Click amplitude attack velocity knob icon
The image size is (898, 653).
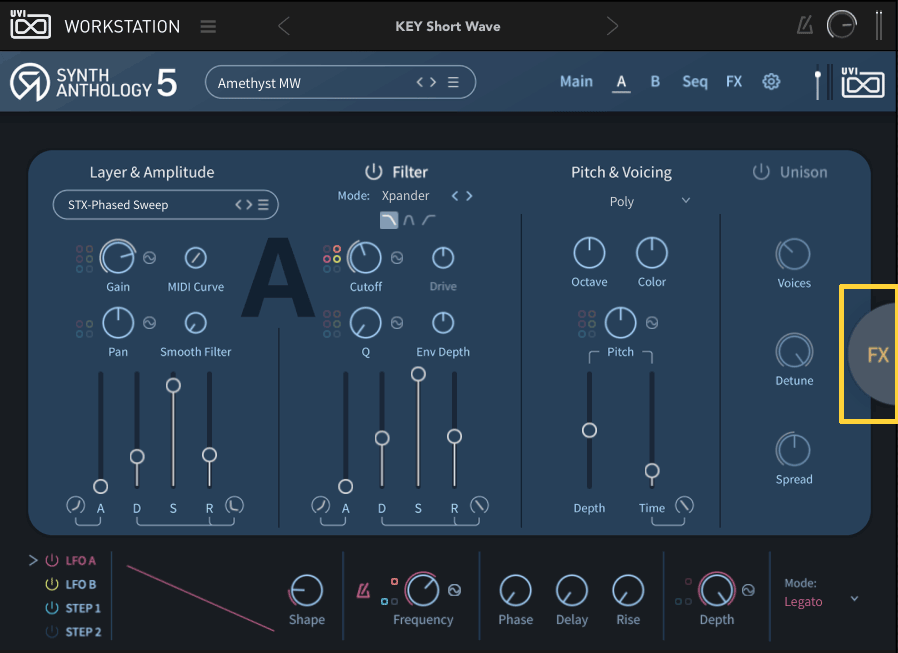(76, 505)
